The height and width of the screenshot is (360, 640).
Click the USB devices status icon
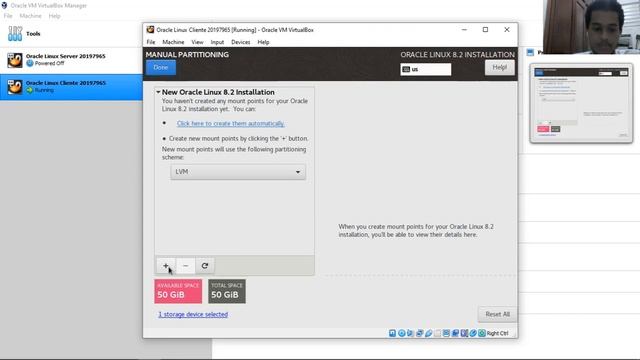(428, 333)
